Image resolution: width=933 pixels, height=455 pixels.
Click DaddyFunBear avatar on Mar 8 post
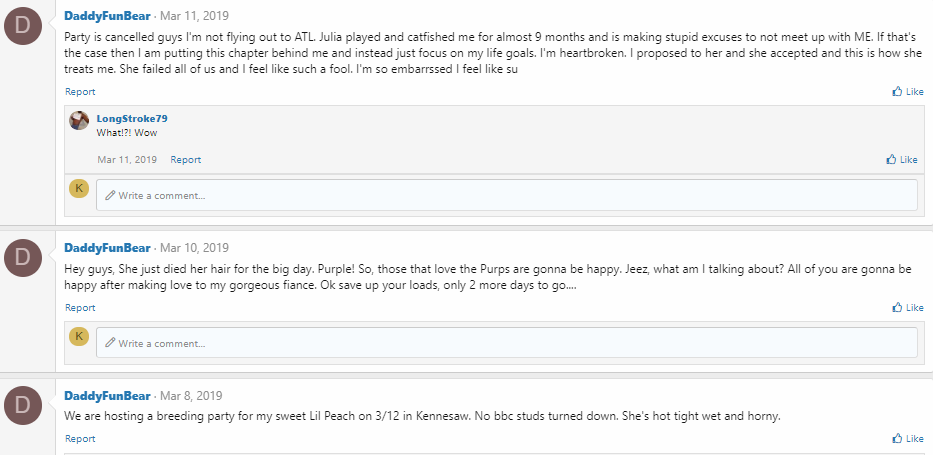[23, 406]
